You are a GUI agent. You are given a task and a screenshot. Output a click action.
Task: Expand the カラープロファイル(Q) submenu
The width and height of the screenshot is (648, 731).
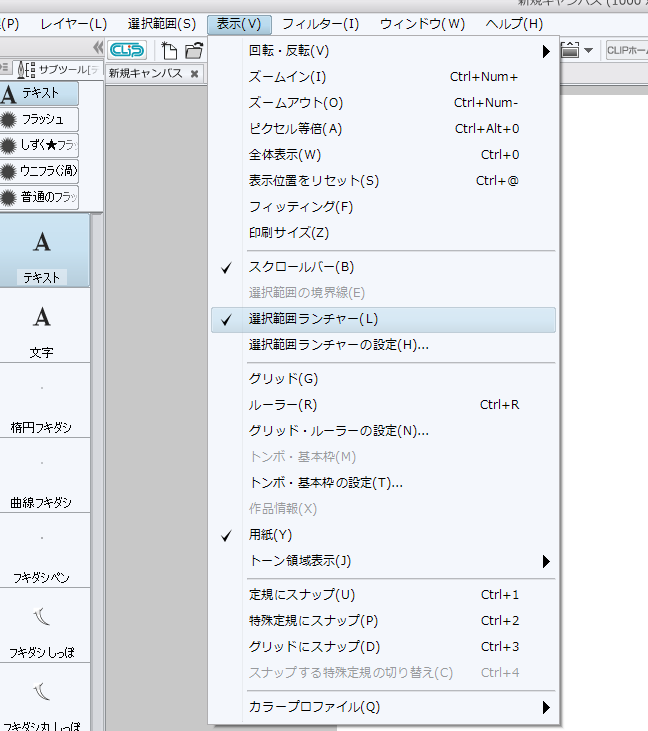pyautogui.click(x=383, y=707)
